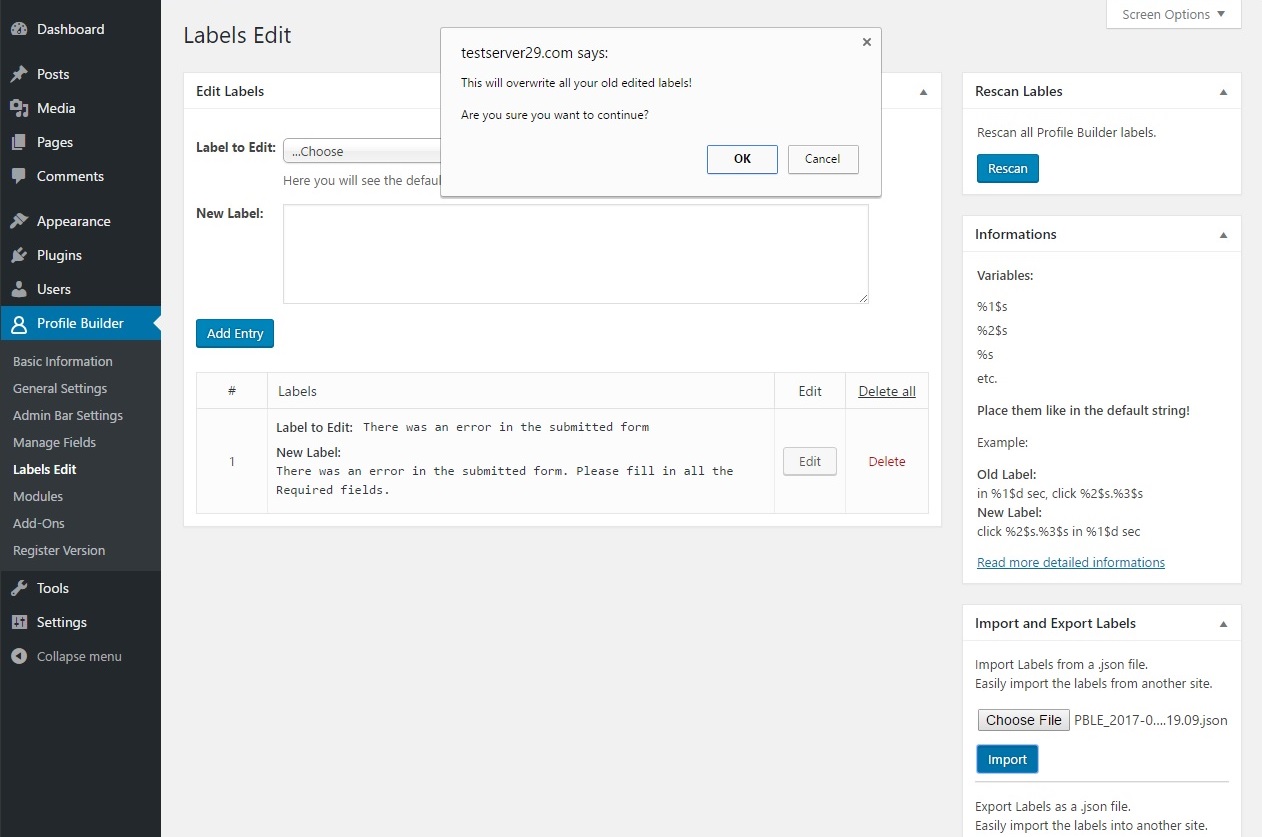
Task: Collapse the Rescan Lables box
Action: [x=1223, y=91]
